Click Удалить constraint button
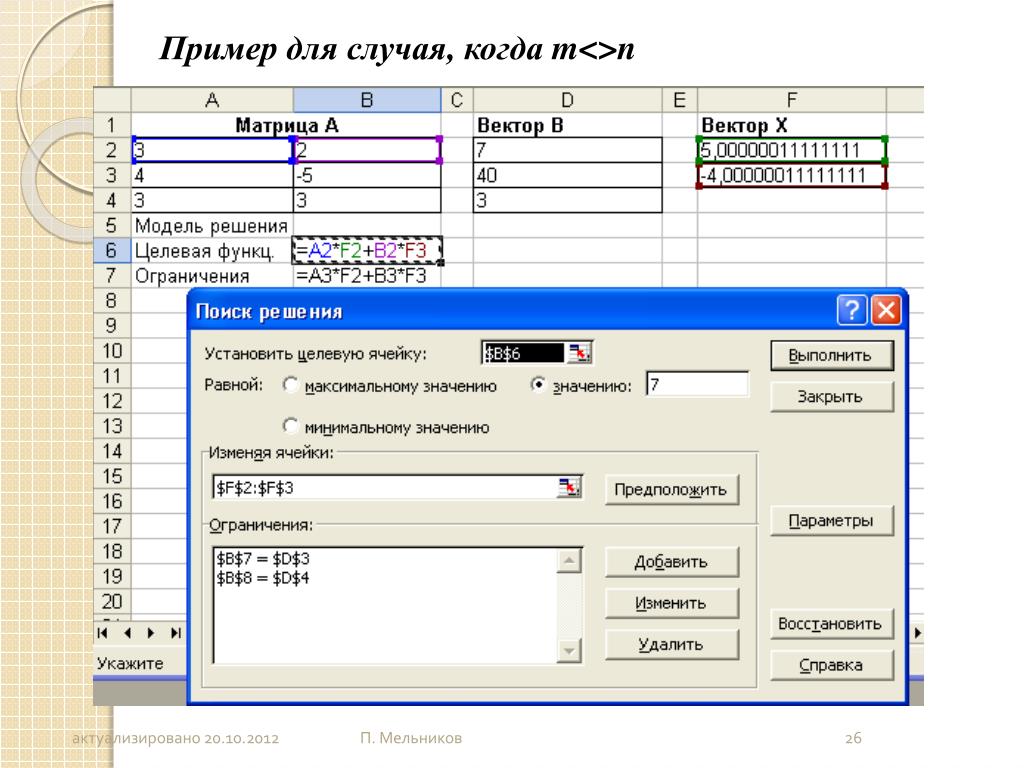The height and width of the screenshot is (768, 1024). point(672,645)
